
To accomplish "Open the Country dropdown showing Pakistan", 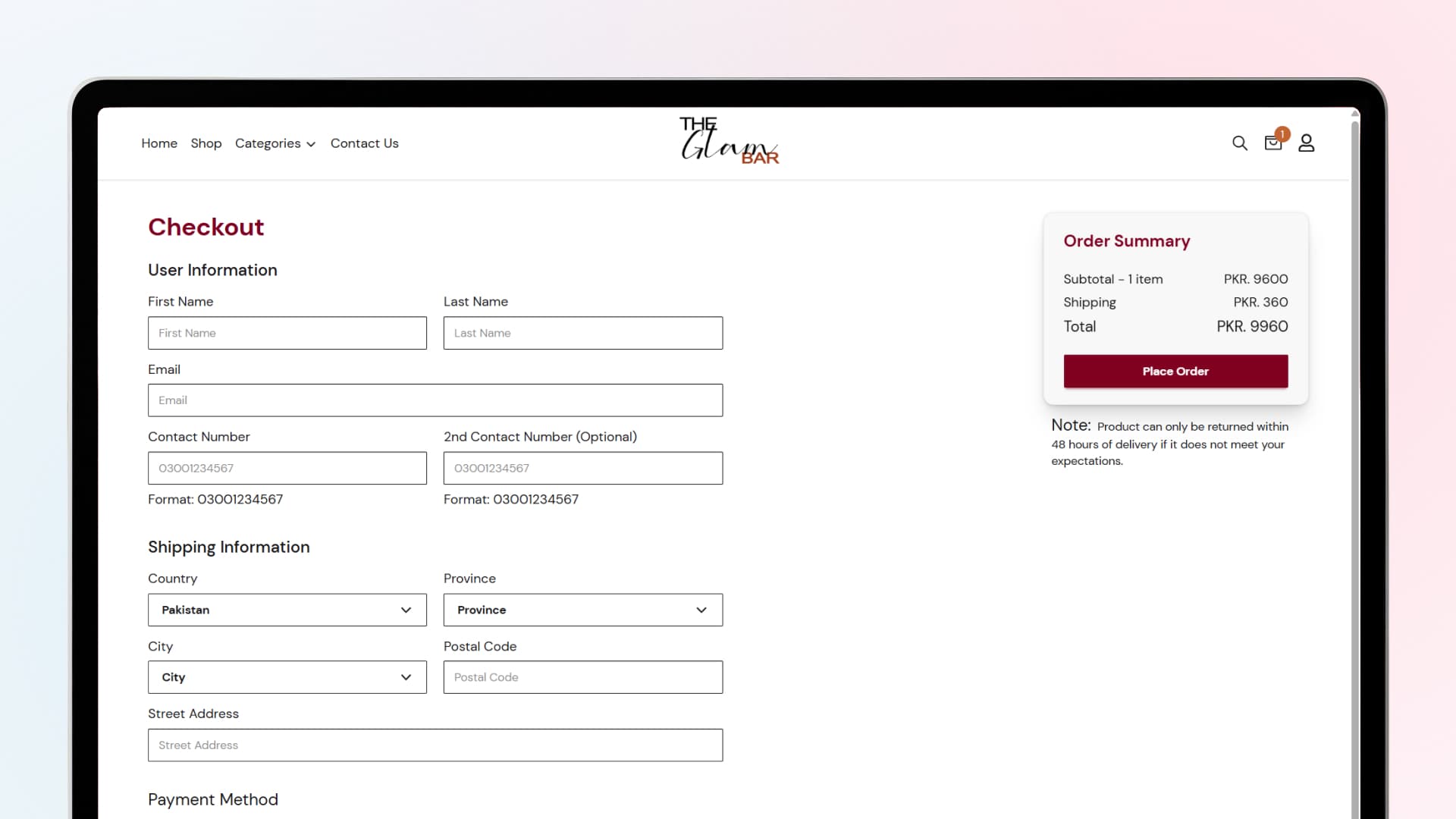I will tap(287, 610).
